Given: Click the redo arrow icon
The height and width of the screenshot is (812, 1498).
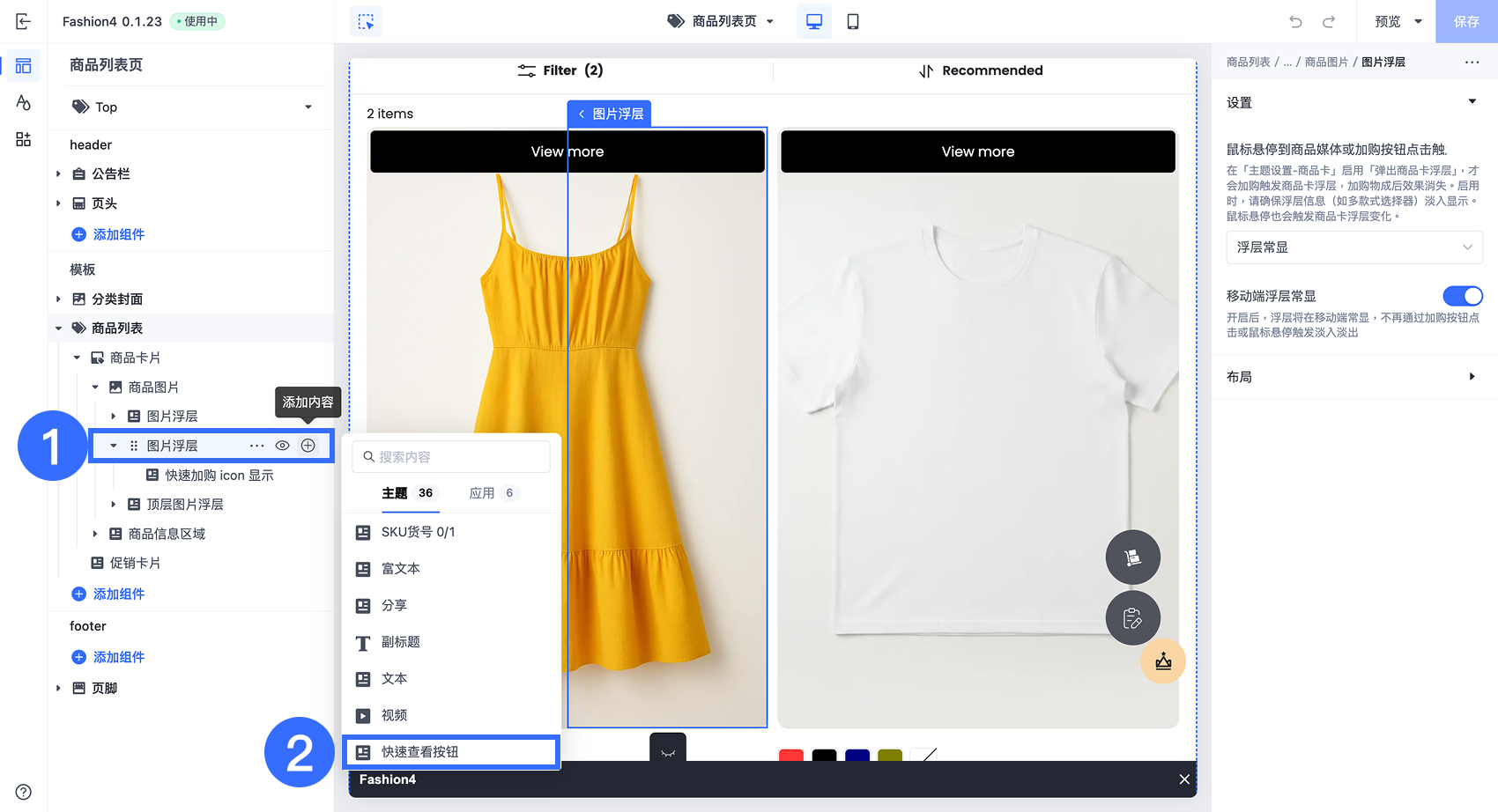Looking at the screenshot, I should point(1329,21).
